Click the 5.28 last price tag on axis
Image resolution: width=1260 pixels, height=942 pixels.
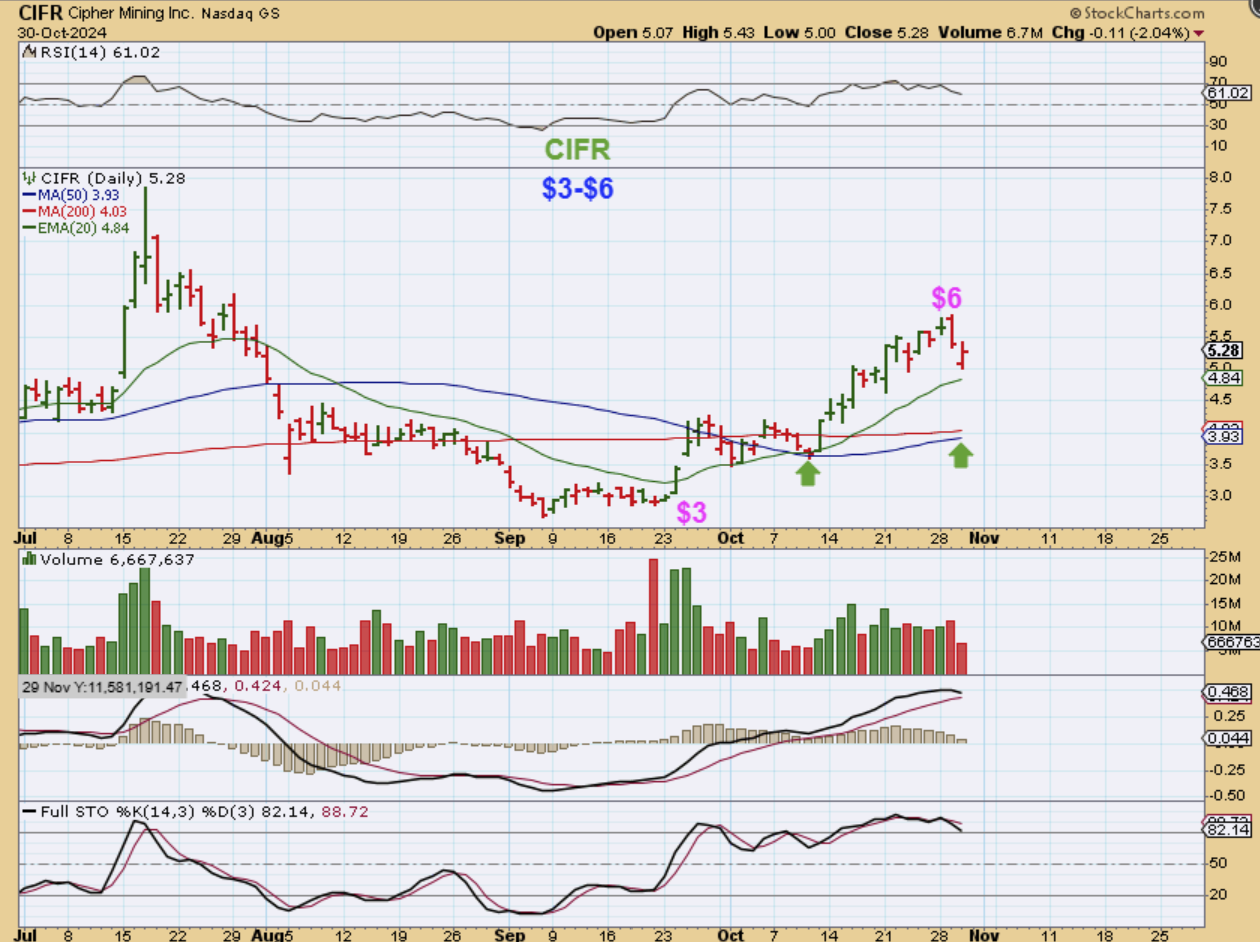(1224, 351)
